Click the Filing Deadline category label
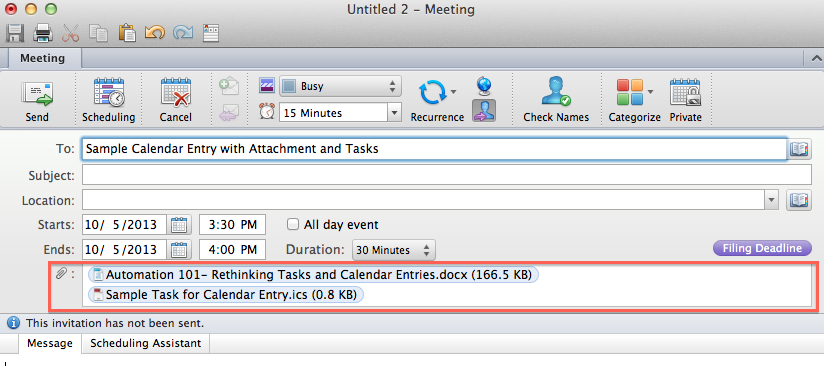Screen dimensions: 824x366 [x=763, y=248]
